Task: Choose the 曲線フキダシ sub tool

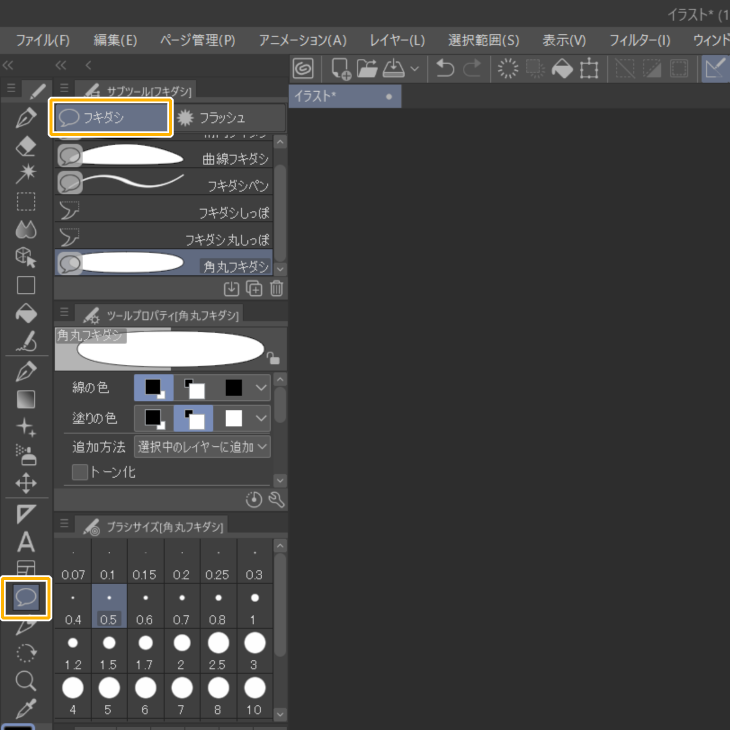Action: (x=163, y=157)
